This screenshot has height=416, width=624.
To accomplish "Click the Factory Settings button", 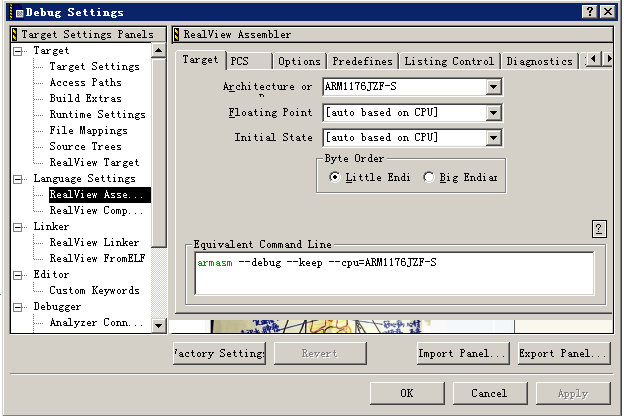I will click(x=220, y=353).
